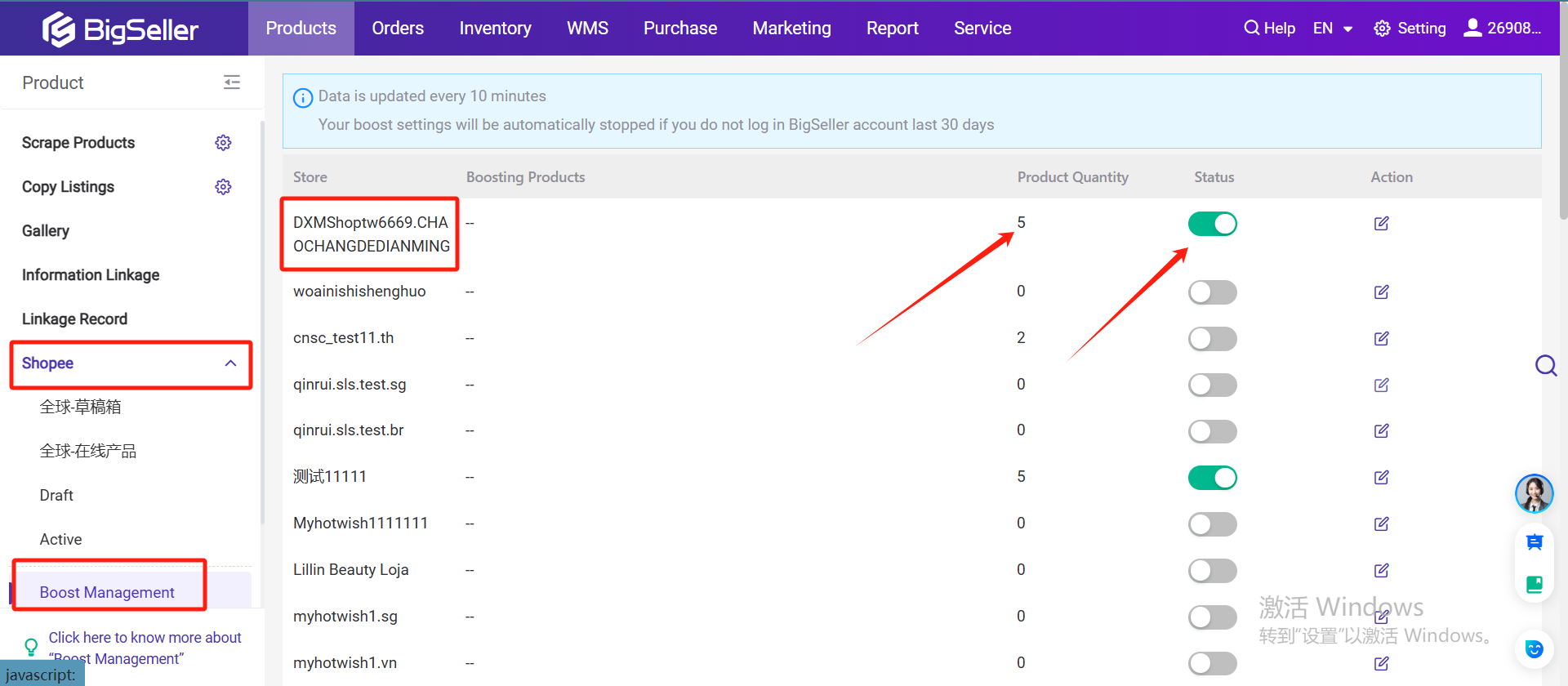Collapse the Product sidebar menu icon
Image resolution: width=1568 pixels, height=686 pixels.
(232, 82)
